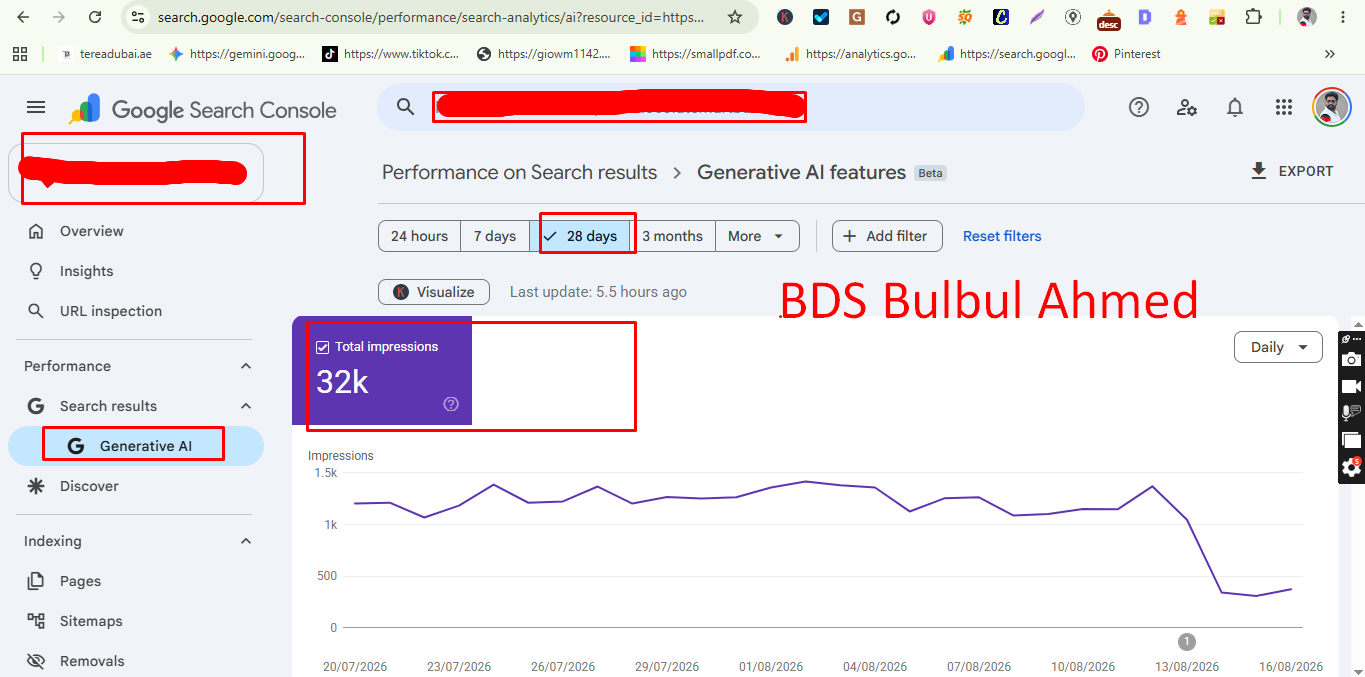Go back to the previous page
Viewport: 1365px width, 677px height.
coord(23,17)
